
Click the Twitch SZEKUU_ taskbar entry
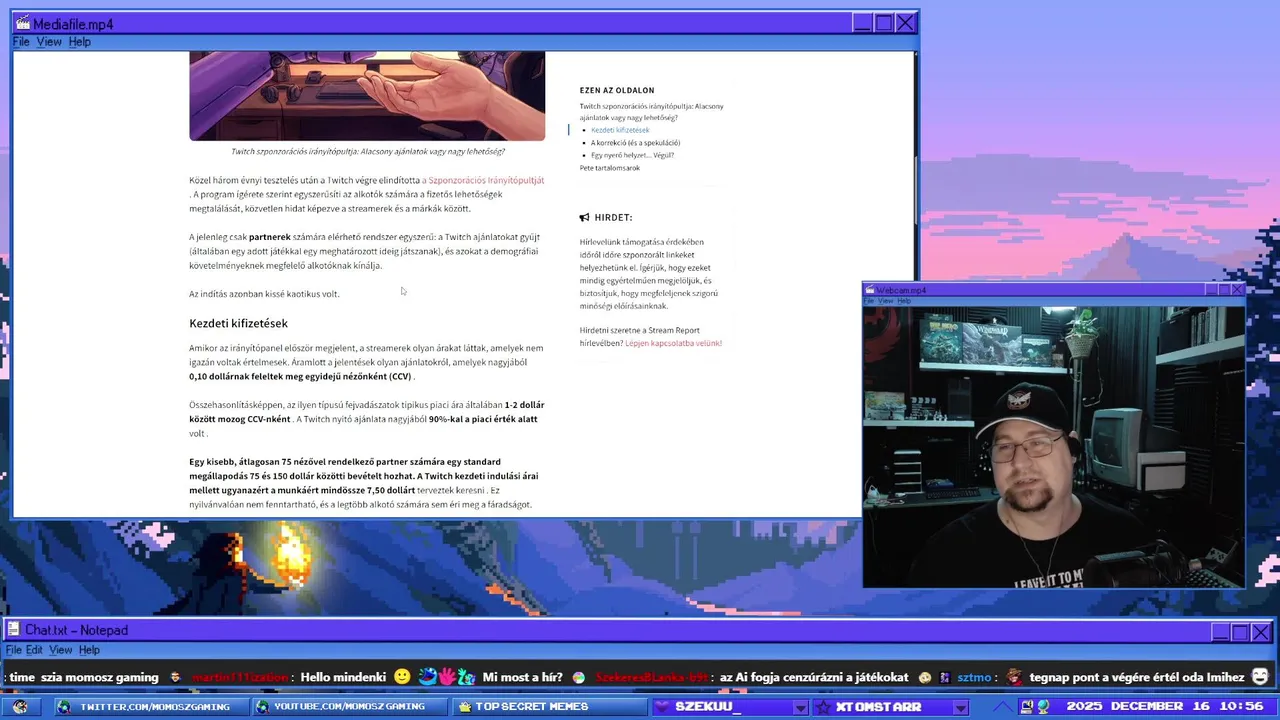coord(730,707)
